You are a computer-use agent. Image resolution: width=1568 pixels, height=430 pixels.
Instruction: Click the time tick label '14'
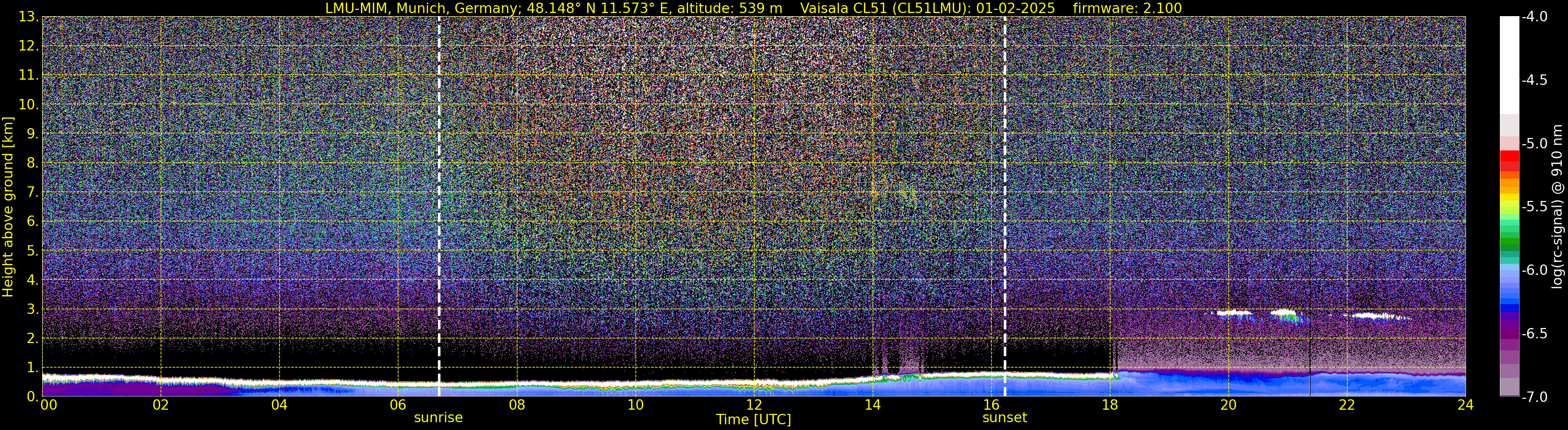872,405
